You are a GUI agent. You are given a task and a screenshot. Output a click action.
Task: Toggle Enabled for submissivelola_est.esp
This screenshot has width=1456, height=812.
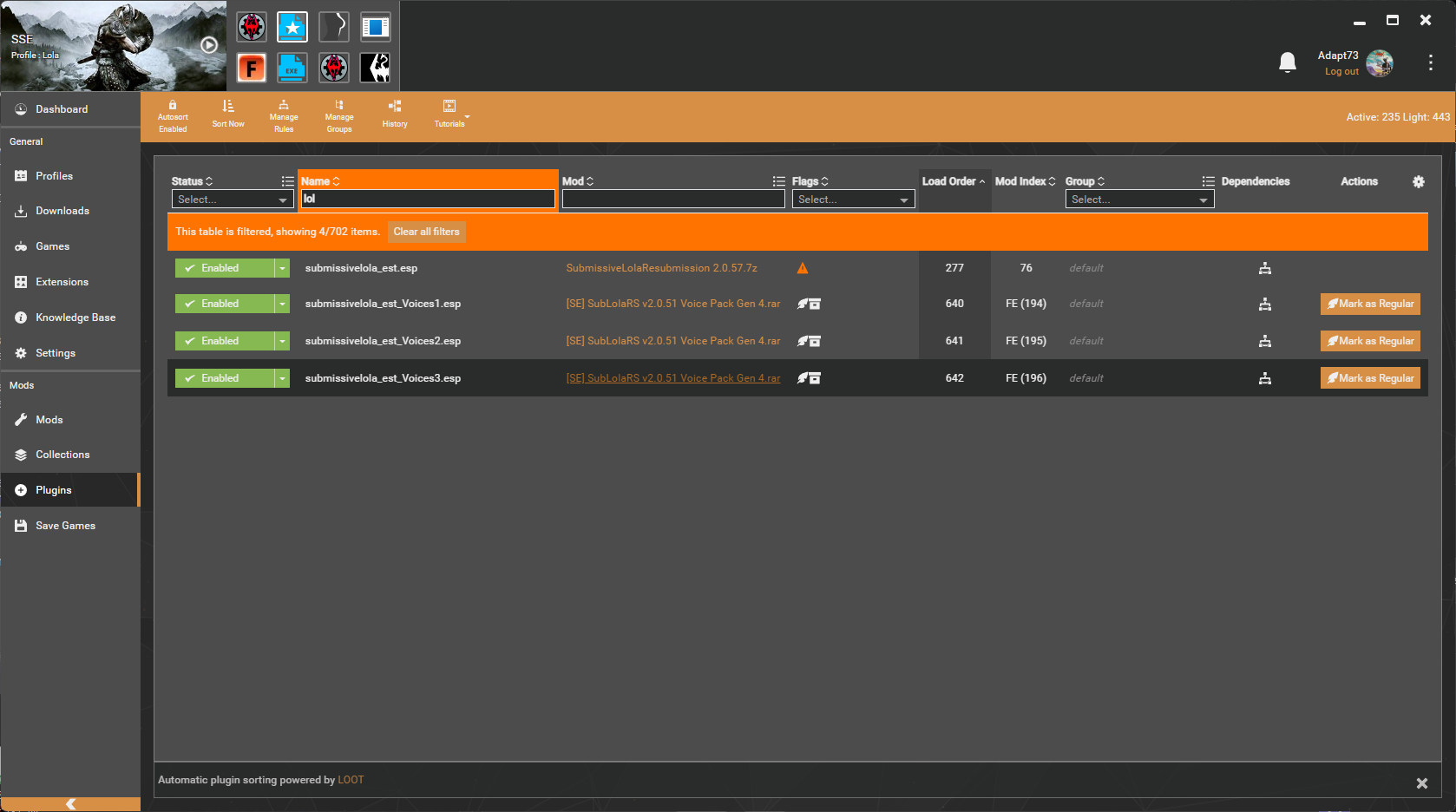(225, 268)
